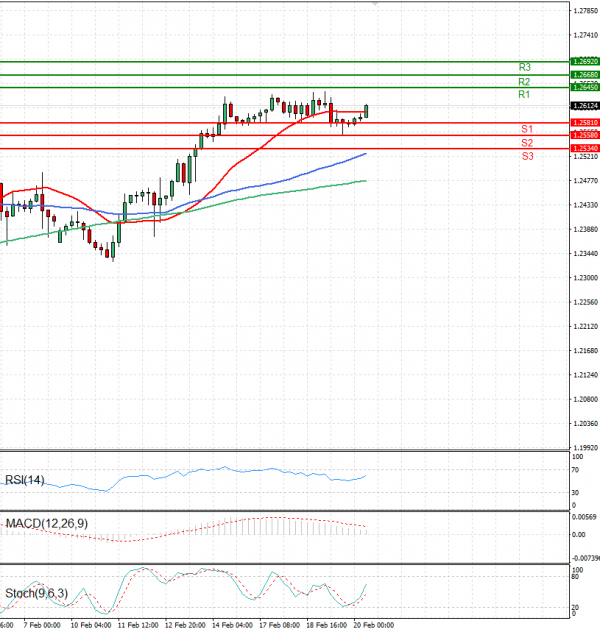Select the R1 resistance label
The width and height of the screenshot is (600, 632).
(524, 94)
